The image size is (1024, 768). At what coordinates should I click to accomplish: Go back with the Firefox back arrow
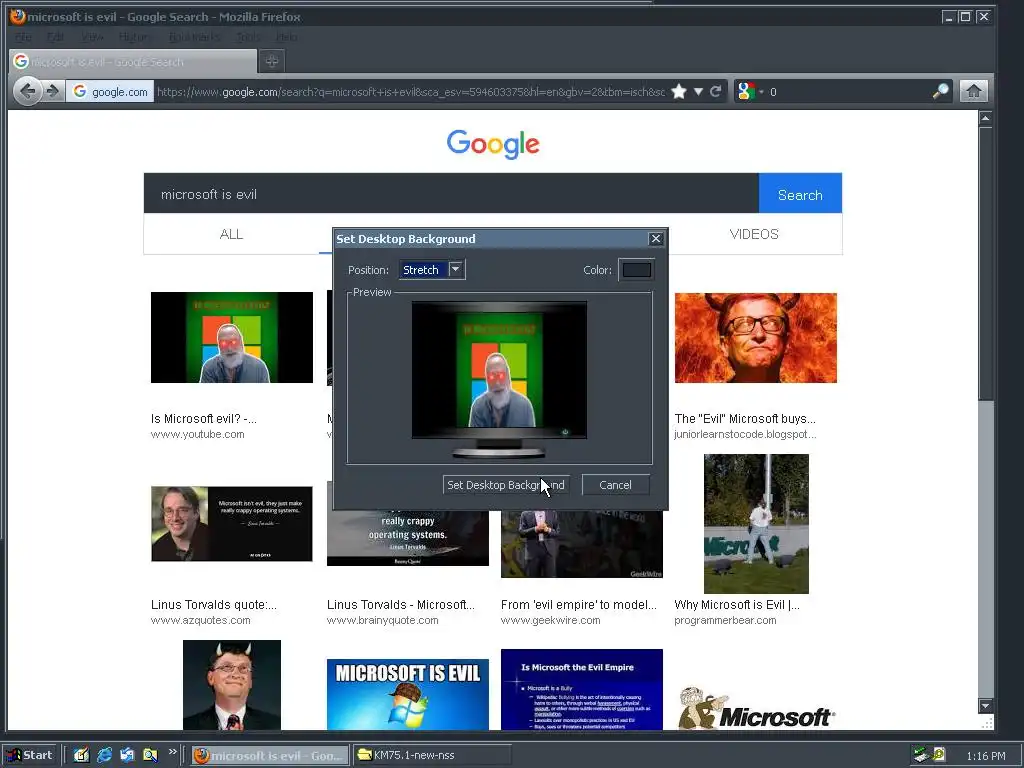pos(27,91)
